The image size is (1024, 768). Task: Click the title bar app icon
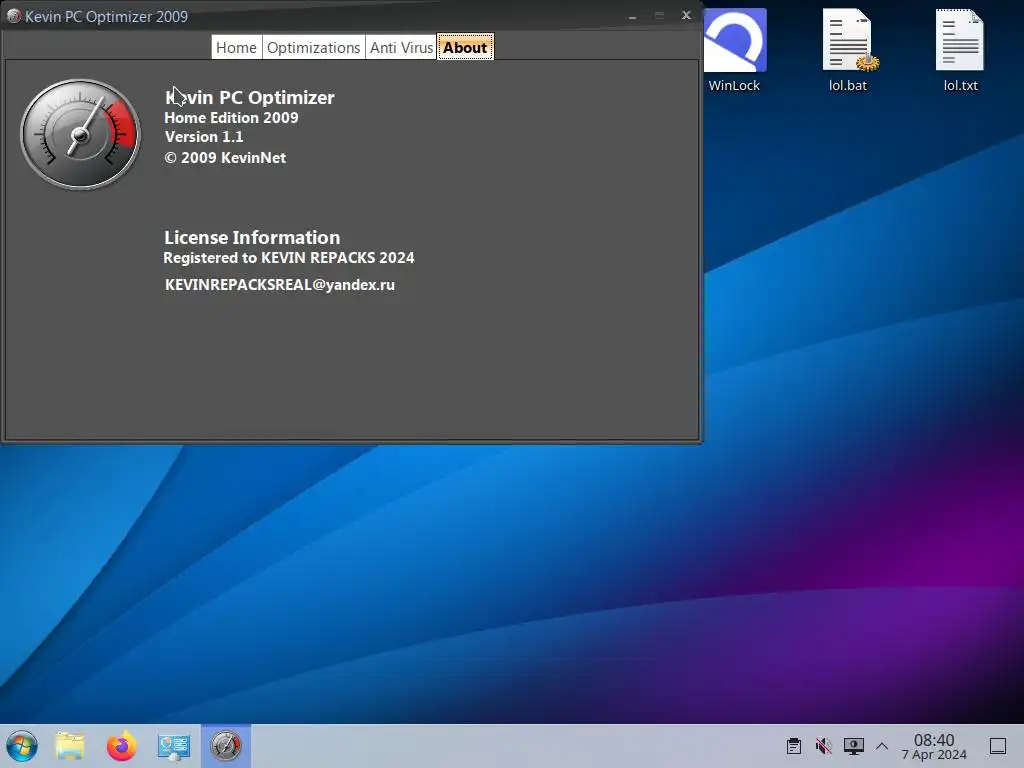point(13,16)
